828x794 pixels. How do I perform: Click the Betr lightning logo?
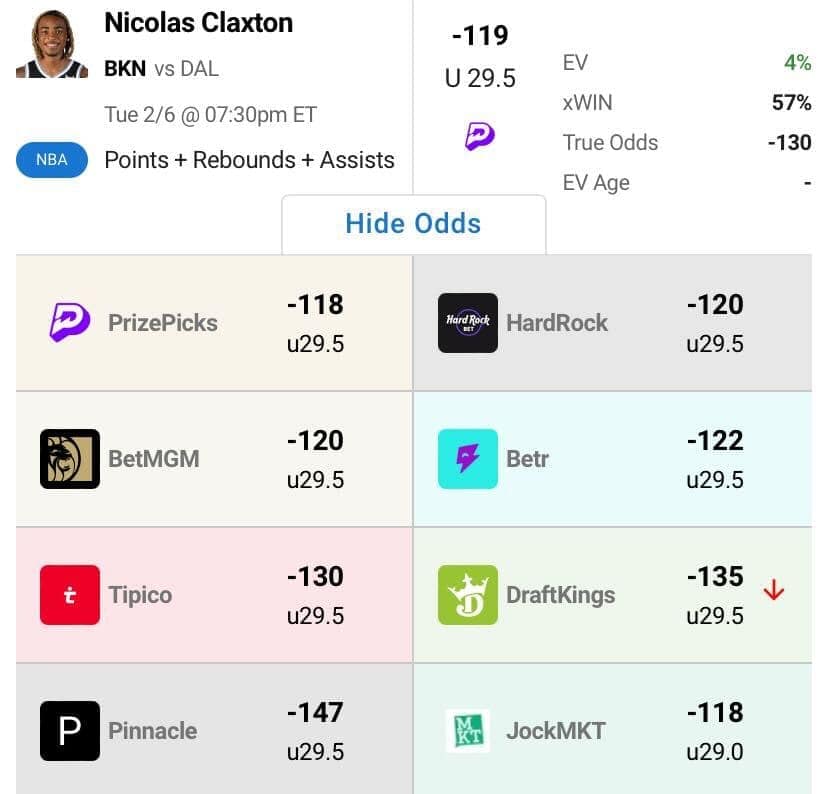click(x=468, y=459)
